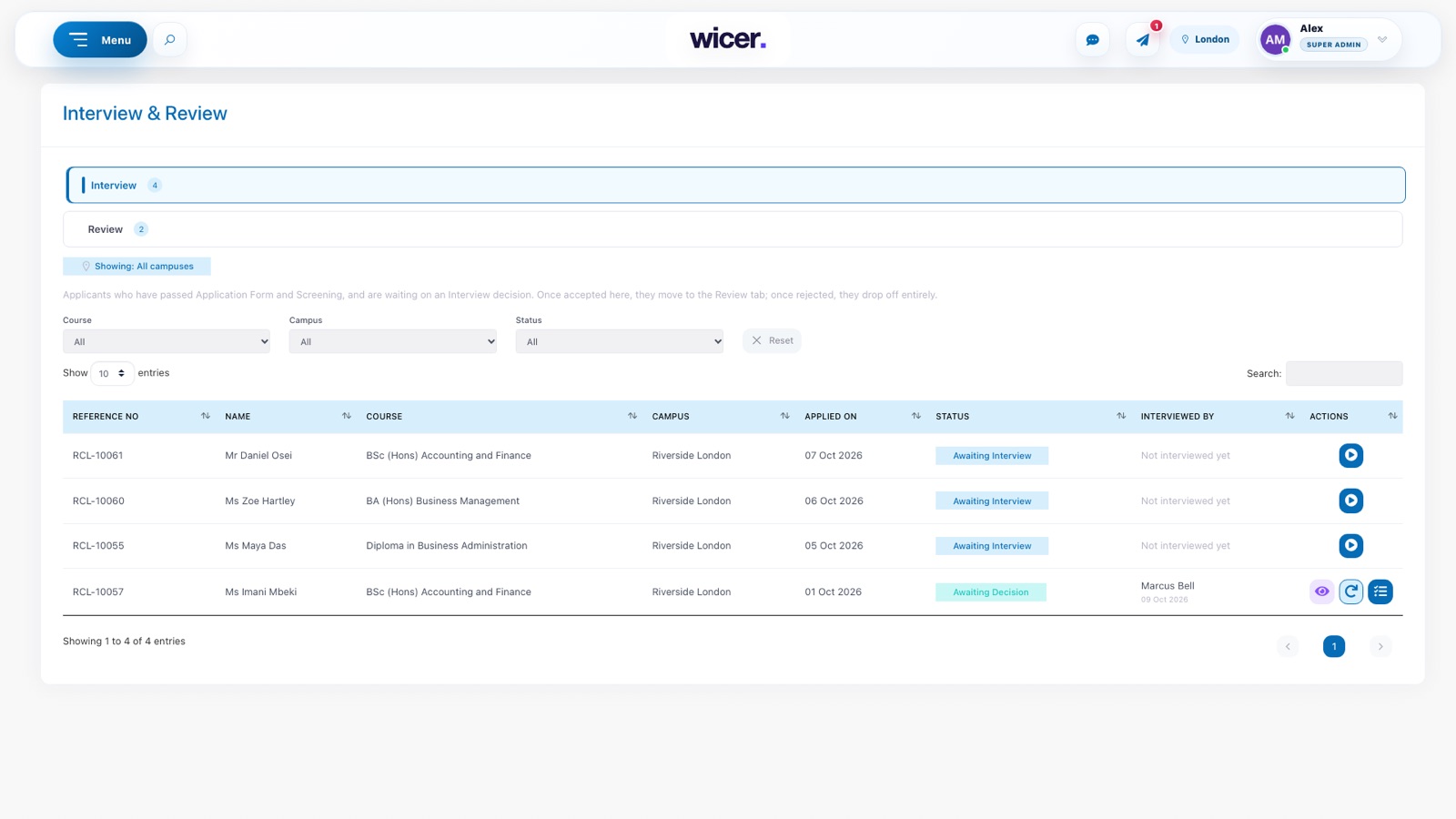1456x819 pixels.
Task: Open the Campus filter dropdown
Action: tap(393, 342)
